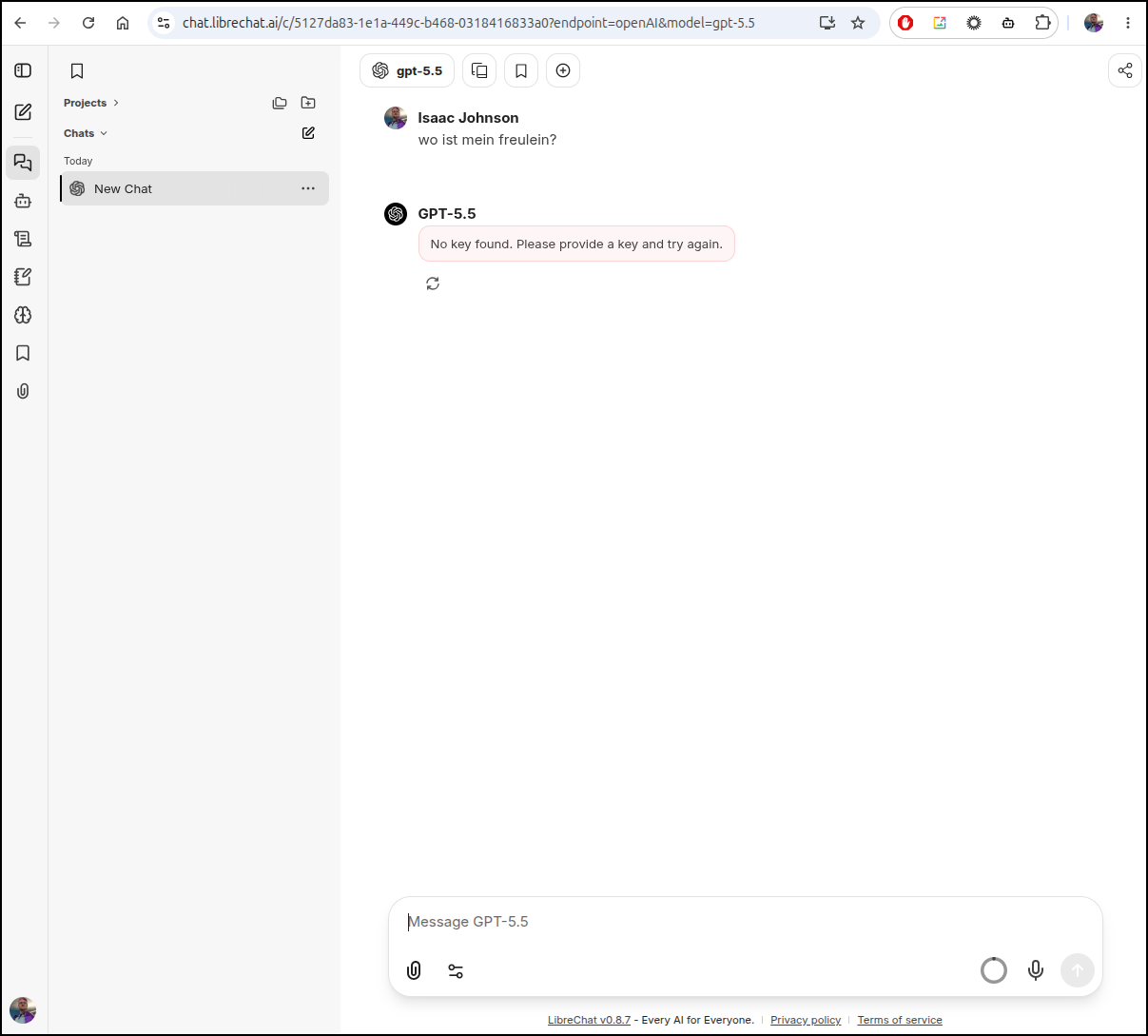Open LibreChat v0.8.7 link
Viewport: 1148px width, 1036px height.
click(x=589, y=1020)
